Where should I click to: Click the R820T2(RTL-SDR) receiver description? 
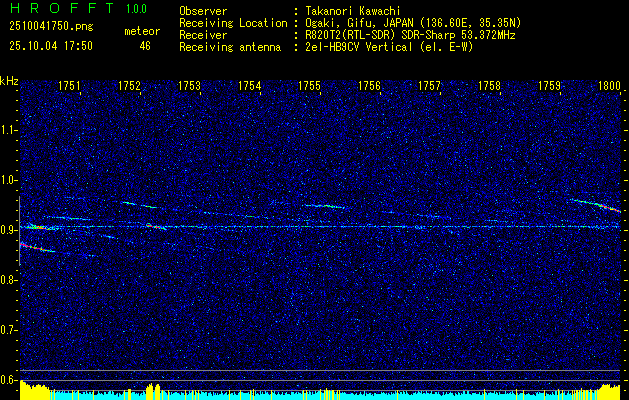click(x=410, y=35)
